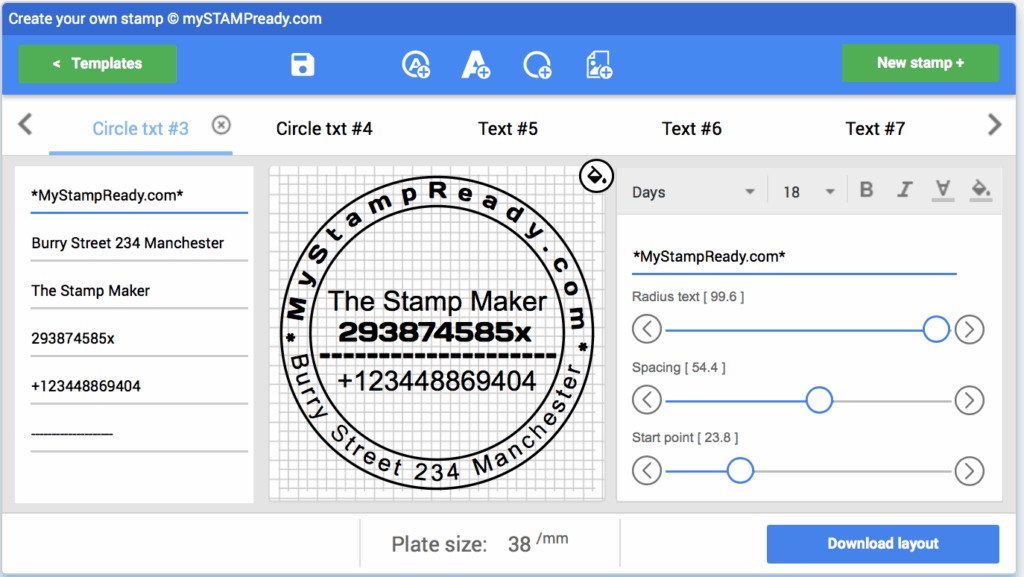1024x577 pixels.
Task: Adjust the Spacing slider handle
Action: coord(819,400)
